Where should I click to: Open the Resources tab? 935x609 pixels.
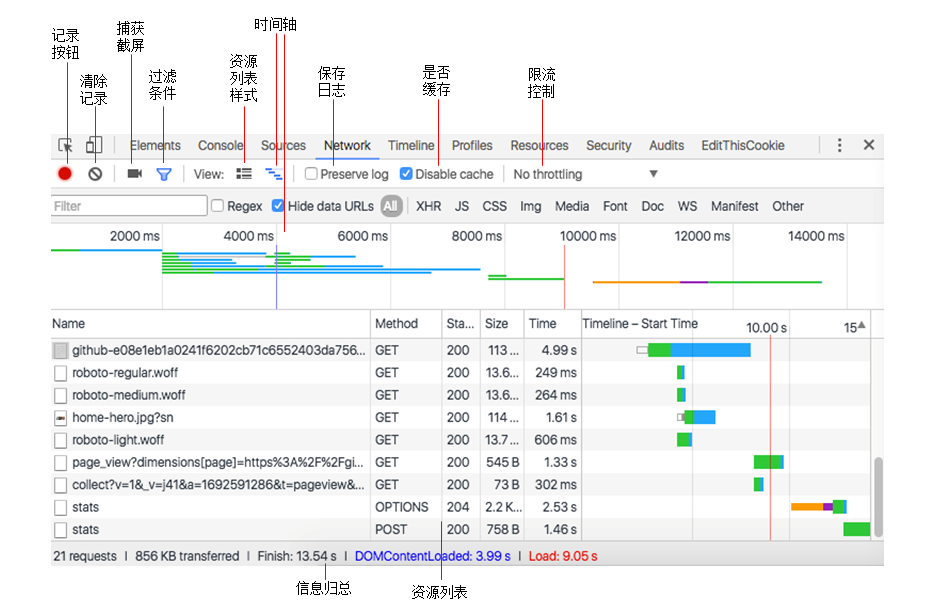[539, 146]
